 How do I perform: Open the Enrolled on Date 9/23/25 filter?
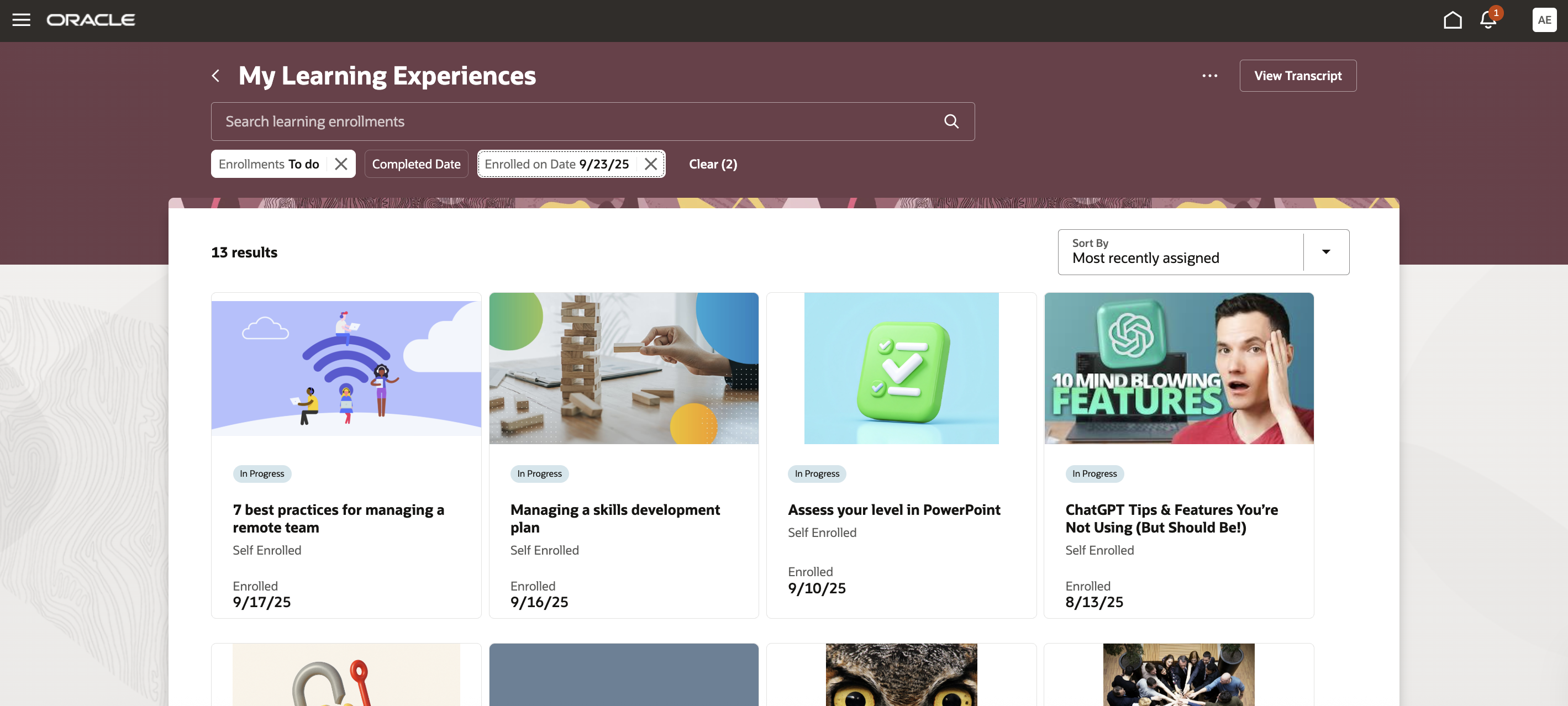[556, 164]
